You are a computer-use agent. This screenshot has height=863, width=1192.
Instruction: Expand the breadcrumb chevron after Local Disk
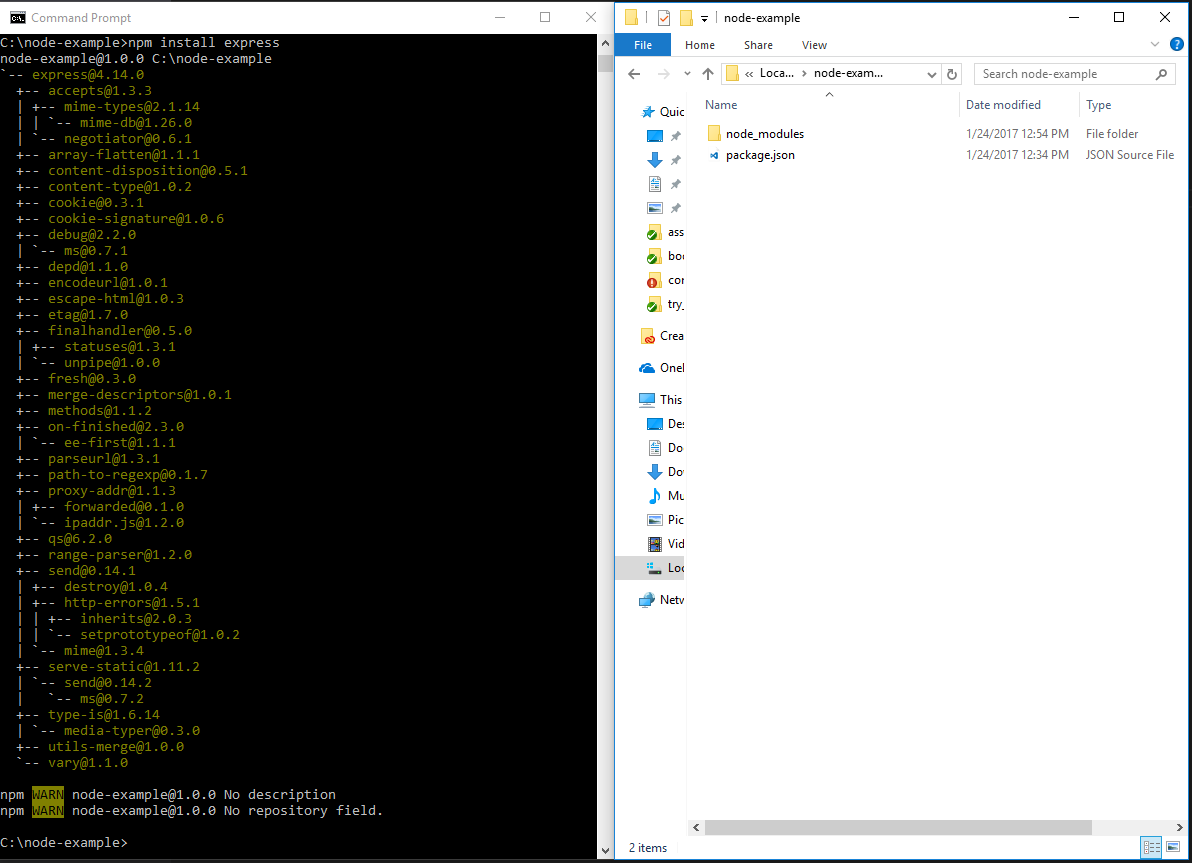[805, 73]
